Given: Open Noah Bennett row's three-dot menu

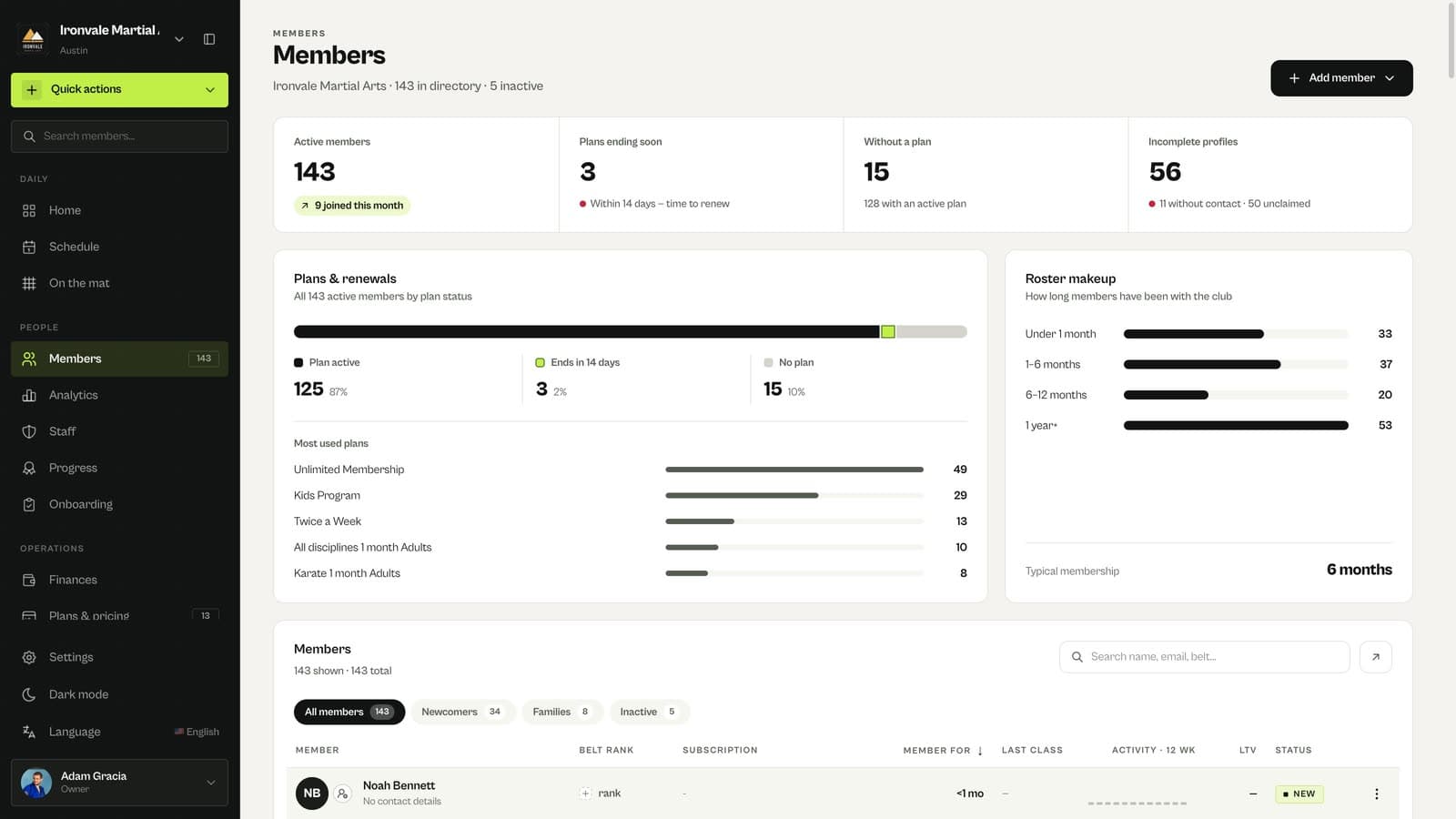Looking at the screenshot, I should point(1376,794).
